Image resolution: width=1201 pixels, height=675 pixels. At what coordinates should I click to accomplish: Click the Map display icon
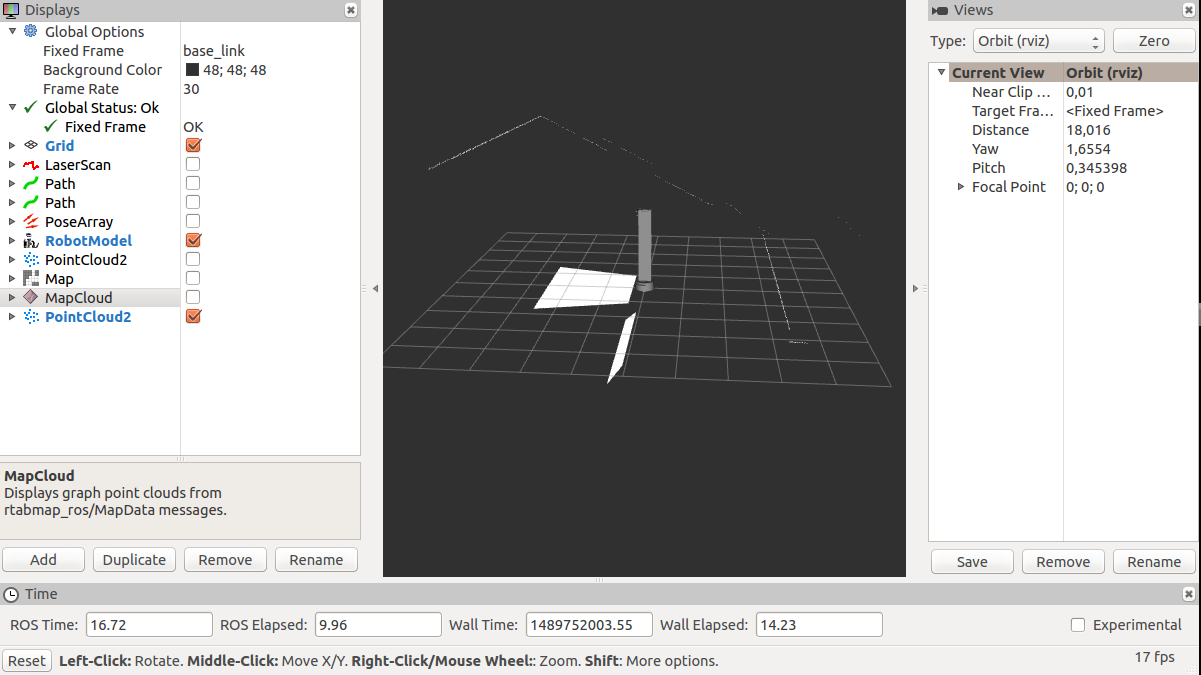point(31,279)
